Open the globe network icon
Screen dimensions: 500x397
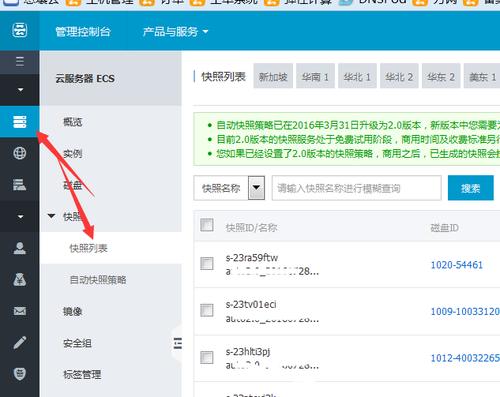tap(20, 153)
